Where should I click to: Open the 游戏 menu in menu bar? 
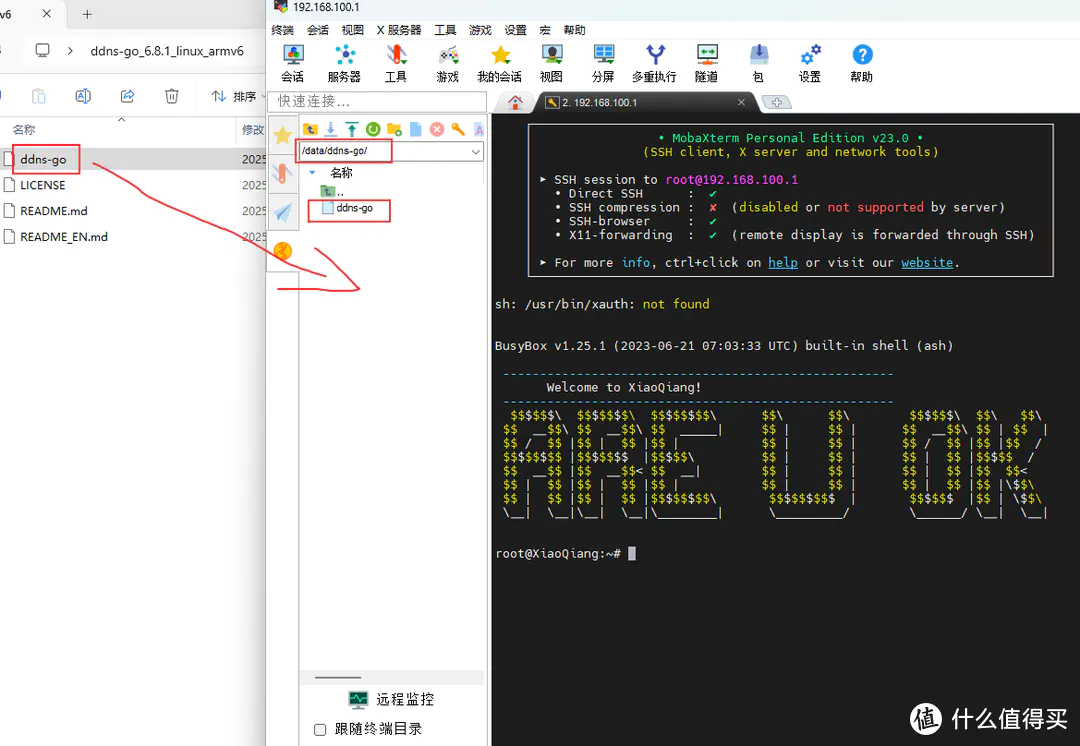point(480,30)
